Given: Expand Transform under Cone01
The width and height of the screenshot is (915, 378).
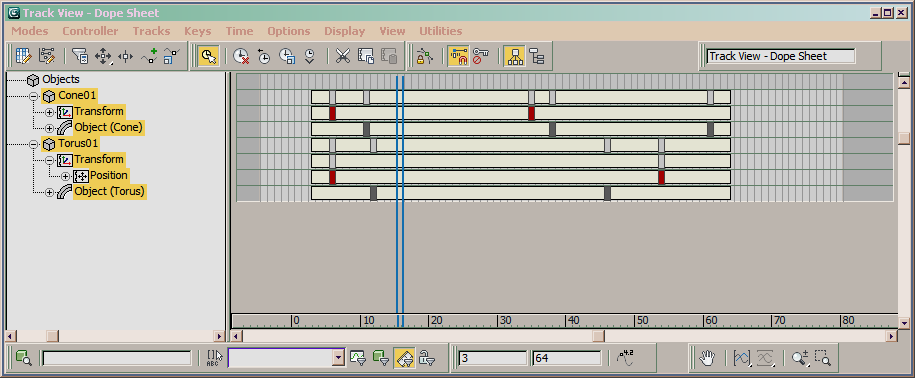Looking at the screenshot, I should point(49,112).
